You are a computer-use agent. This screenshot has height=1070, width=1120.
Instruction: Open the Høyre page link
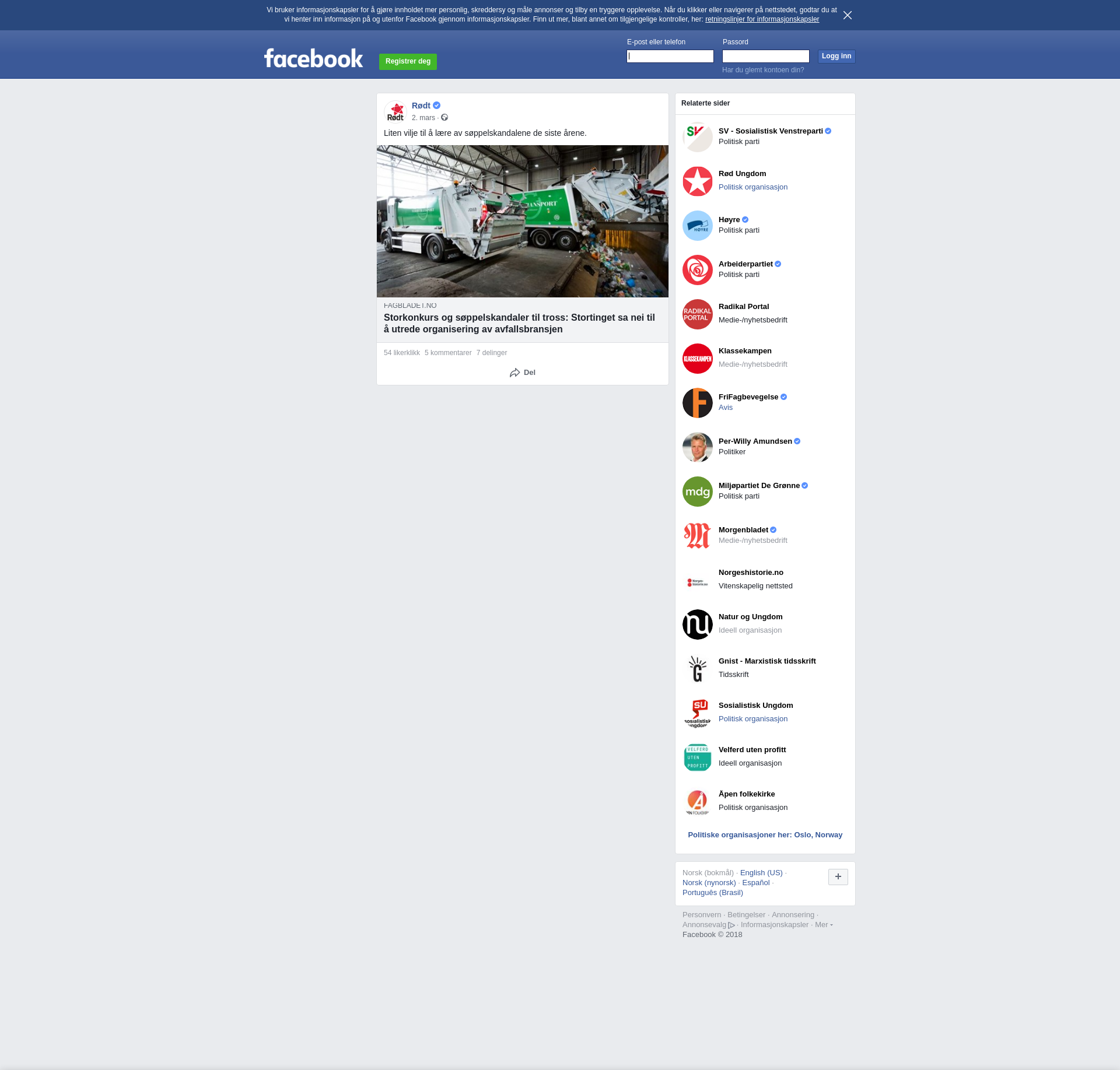(729, 220)
